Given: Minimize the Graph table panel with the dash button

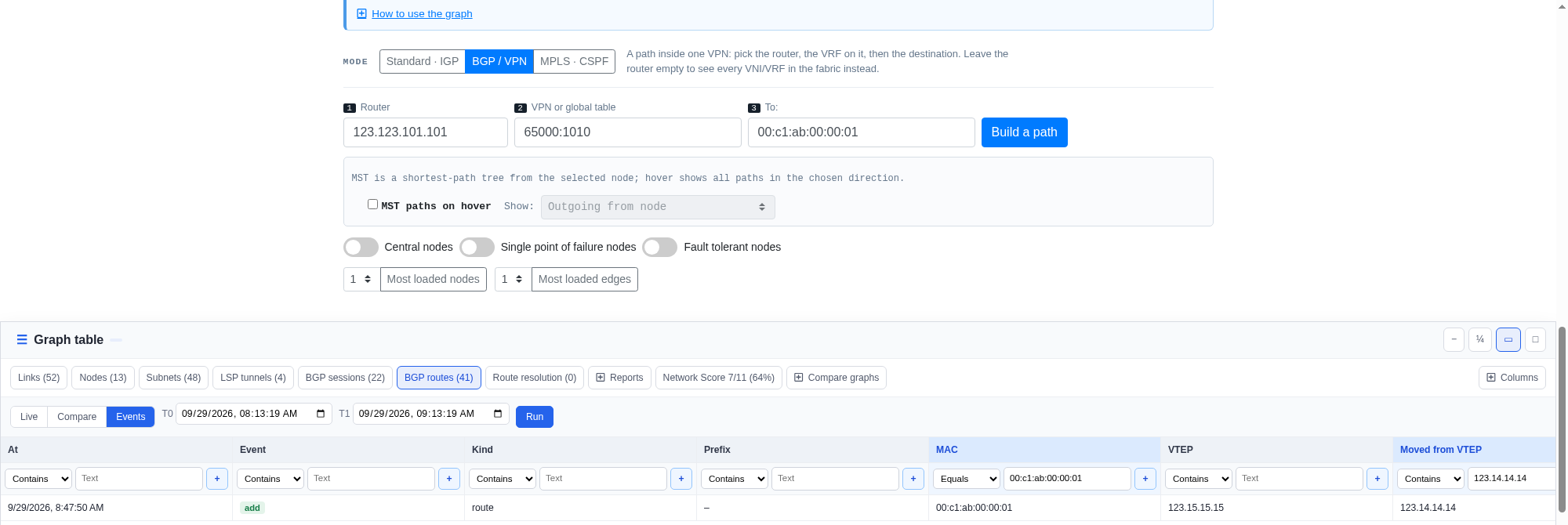Looking at the screenshot, I should pos(1454,339).
